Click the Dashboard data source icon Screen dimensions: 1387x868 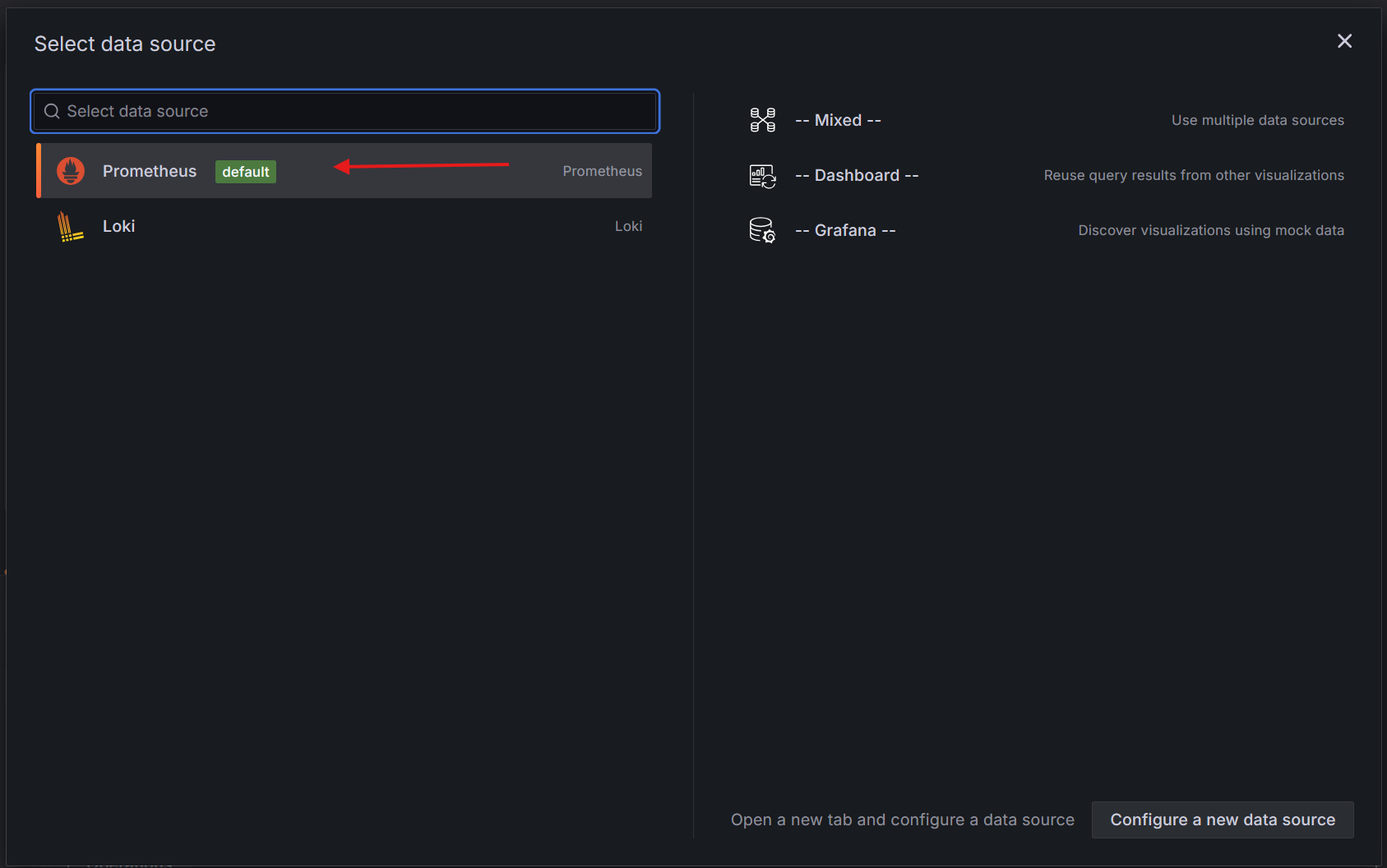tap(762, 176)
